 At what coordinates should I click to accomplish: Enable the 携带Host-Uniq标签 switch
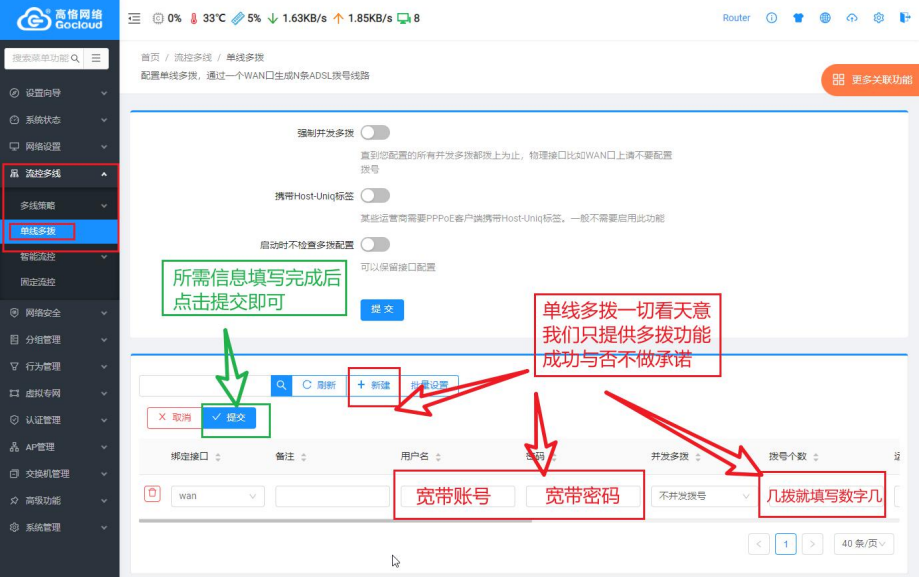[375, 195]
